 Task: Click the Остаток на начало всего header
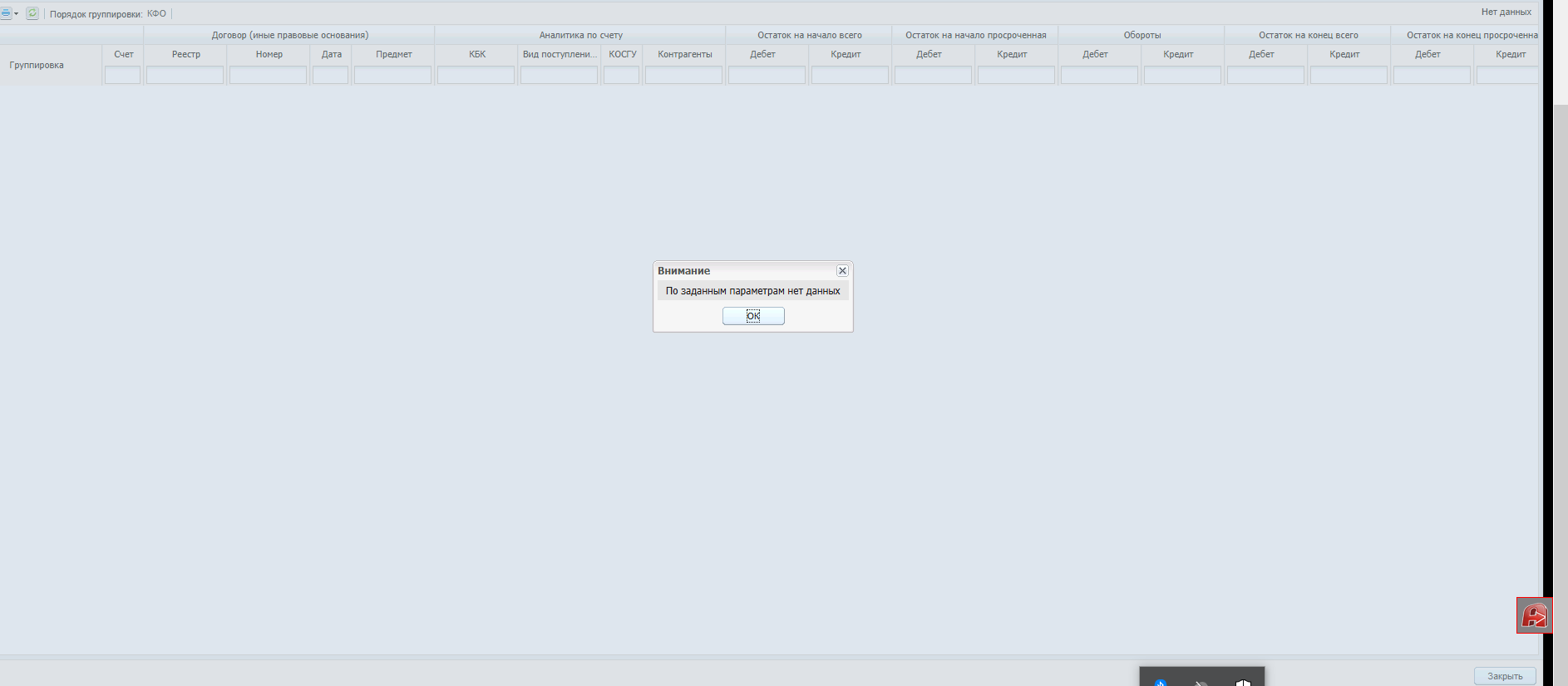(x=810, y=35)
